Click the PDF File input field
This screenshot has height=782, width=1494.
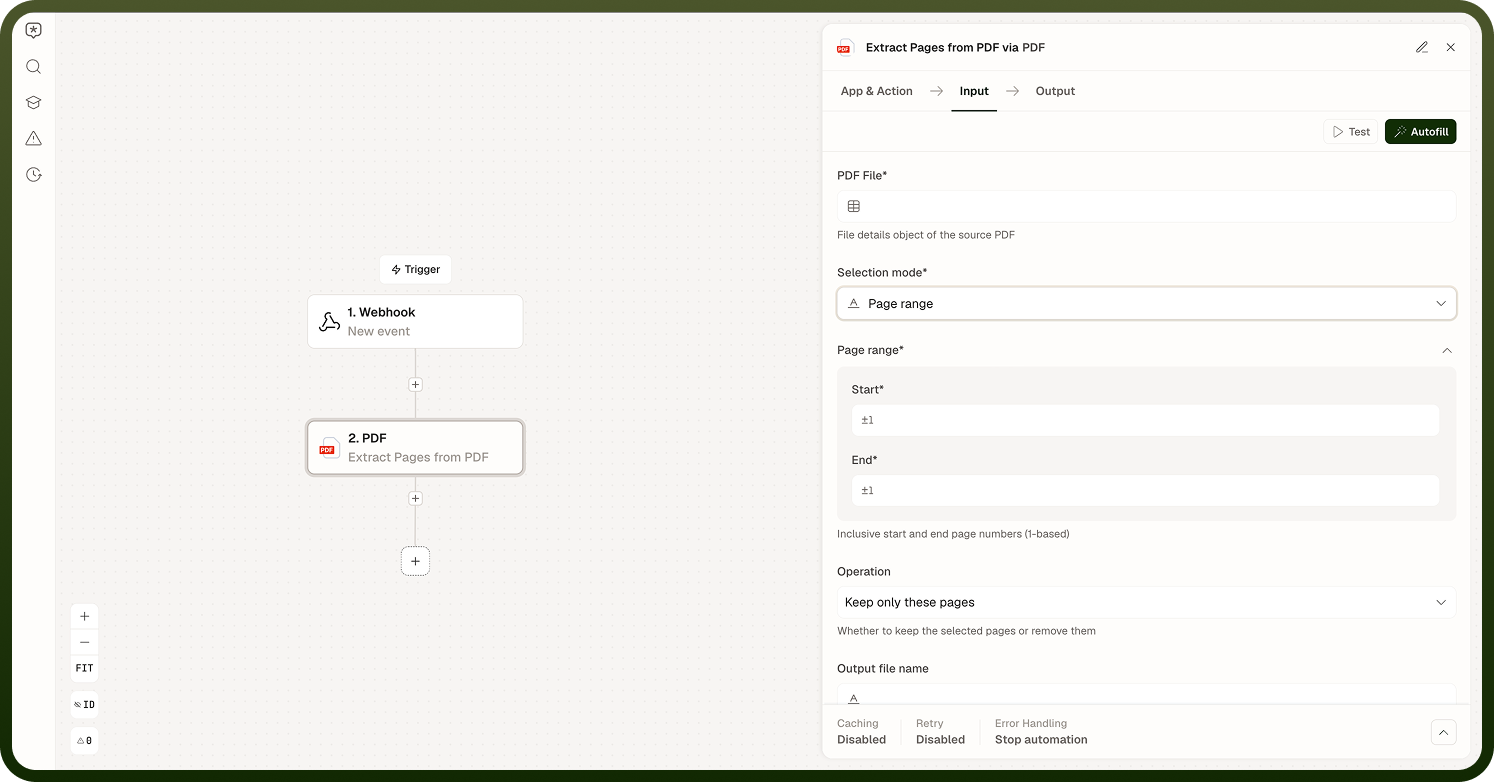[x=1146, y=206]
